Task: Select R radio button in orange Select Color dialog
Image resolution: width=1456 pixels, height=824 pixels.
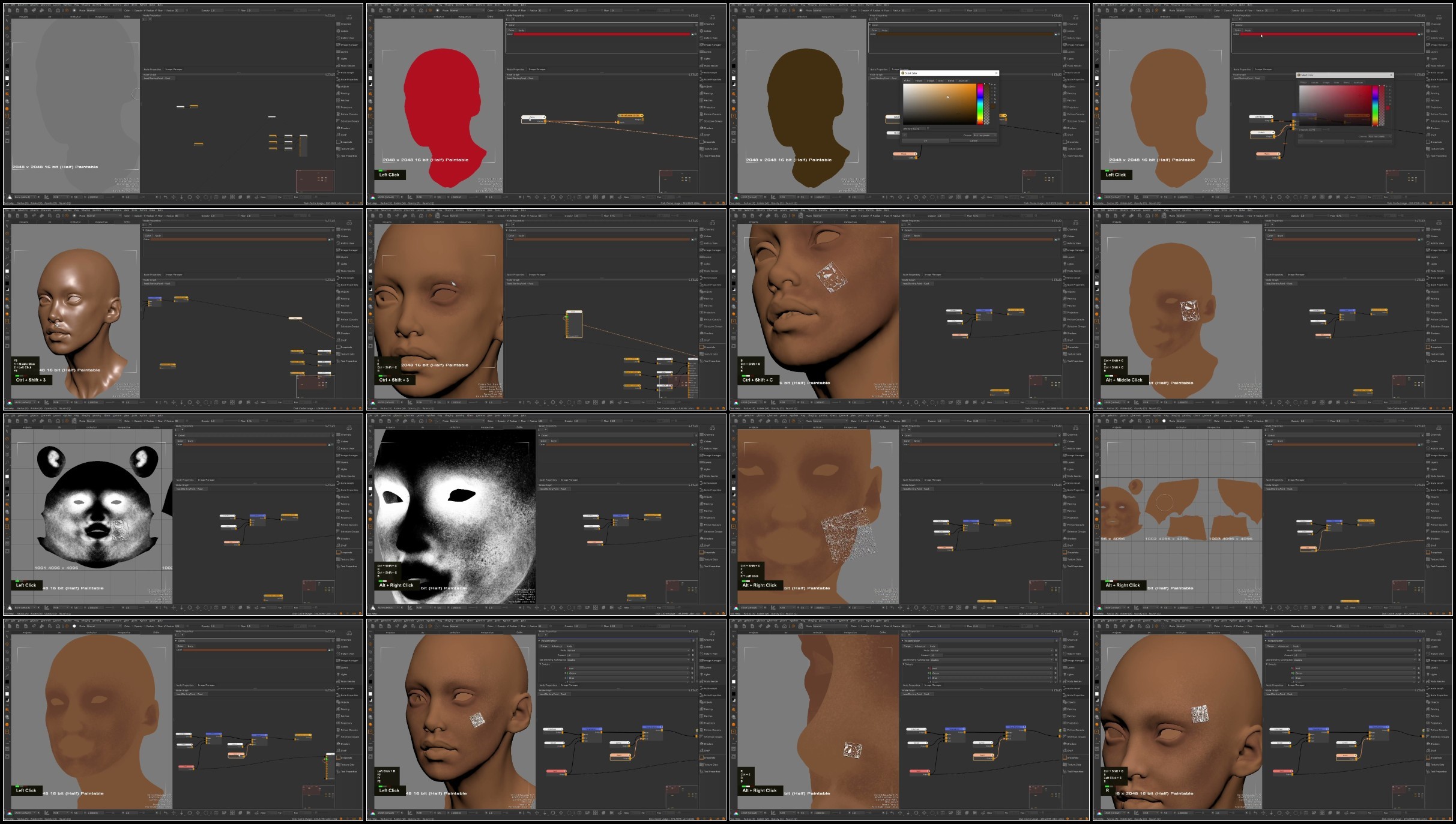Action: (992, 95)
